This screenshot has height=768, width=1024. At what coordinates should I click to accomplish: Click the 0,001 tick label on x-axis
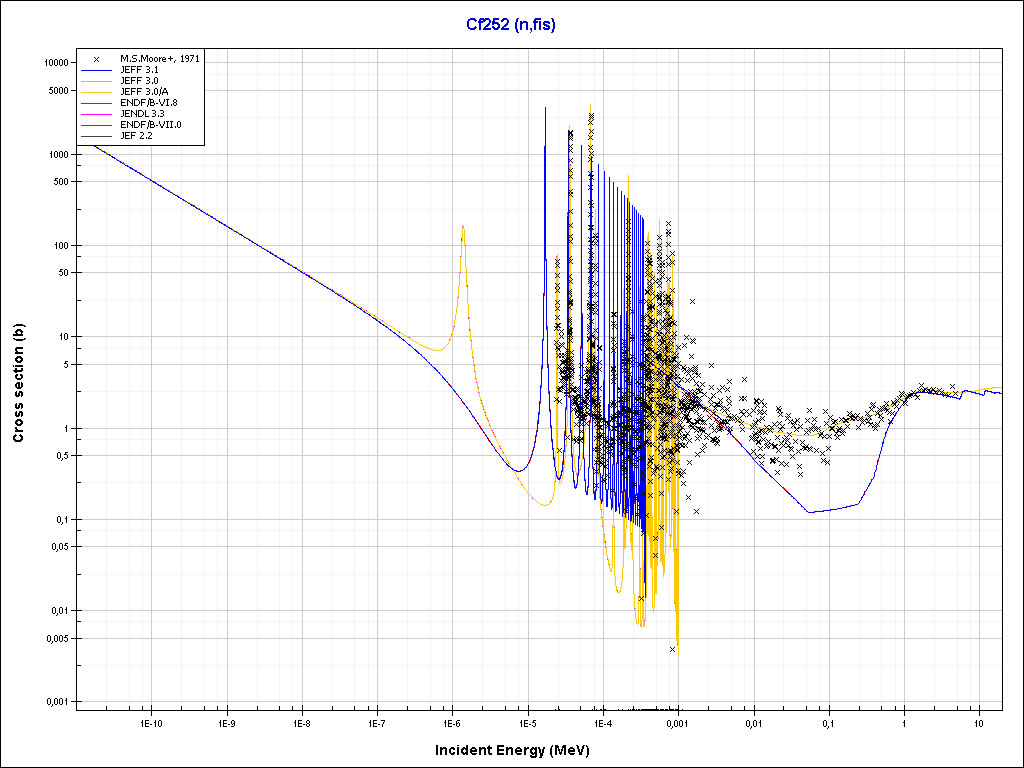tap(677, 722)
